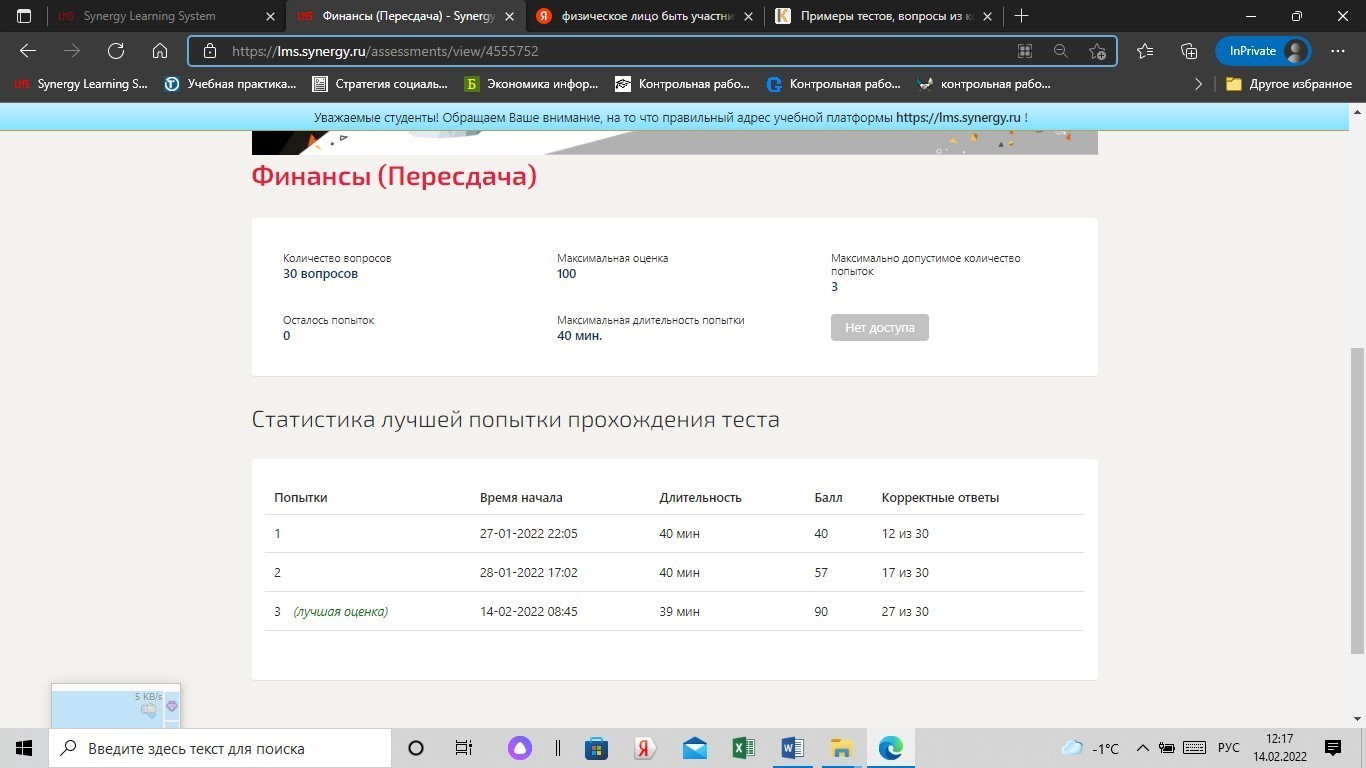
Task: Show hidden system tray icons
Action: (1144, 748)
